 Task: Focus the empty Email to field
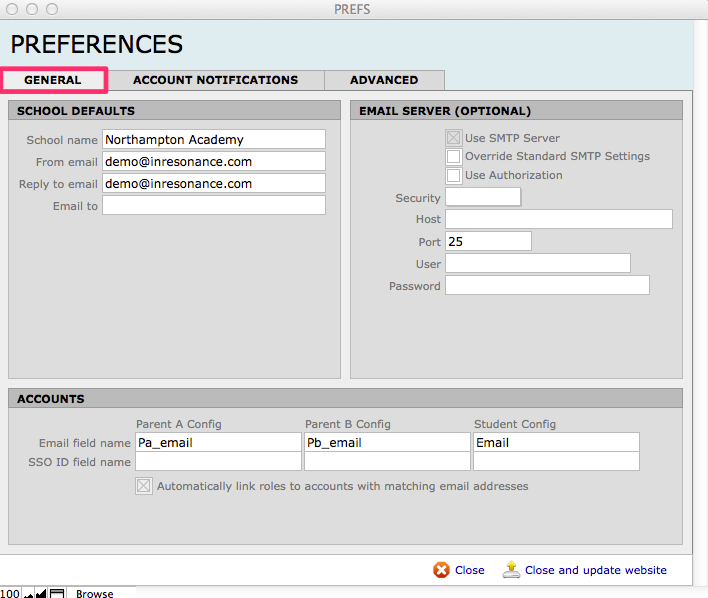(213, 206)
